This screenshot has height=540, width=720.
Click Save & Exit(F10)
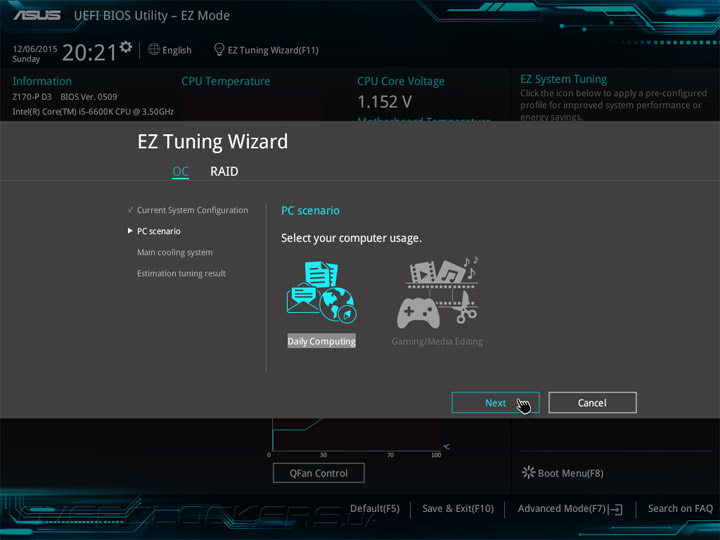[x=458, y=509]
